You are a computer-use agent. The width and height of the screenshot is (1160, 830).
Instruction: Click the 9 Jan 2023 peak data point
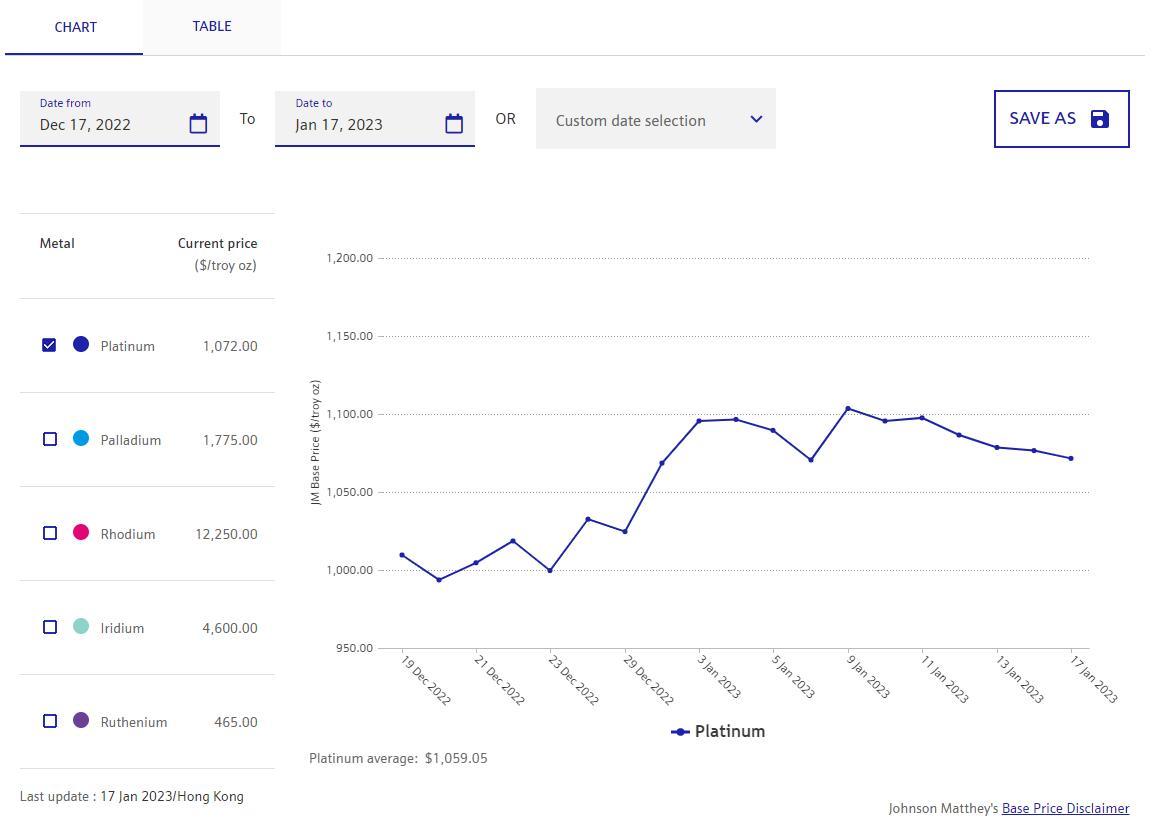[x=848, y=408]
